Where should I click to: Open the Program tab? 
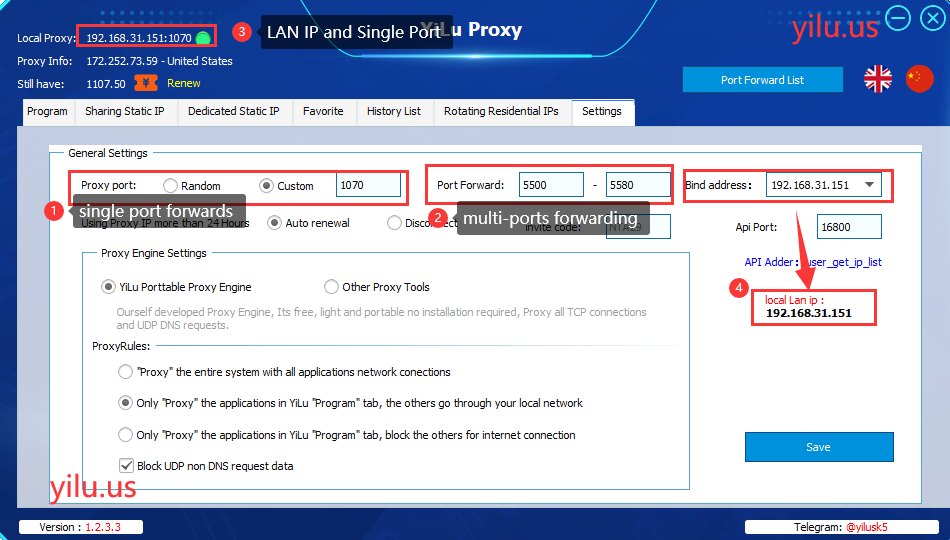pos(47,112)
